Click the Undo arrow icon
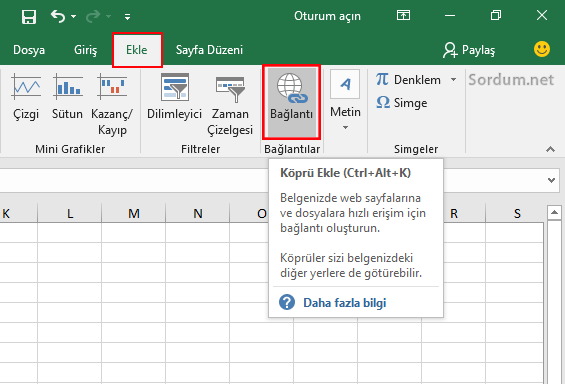This screenshot has height=384, width=565. click(58, 16)
